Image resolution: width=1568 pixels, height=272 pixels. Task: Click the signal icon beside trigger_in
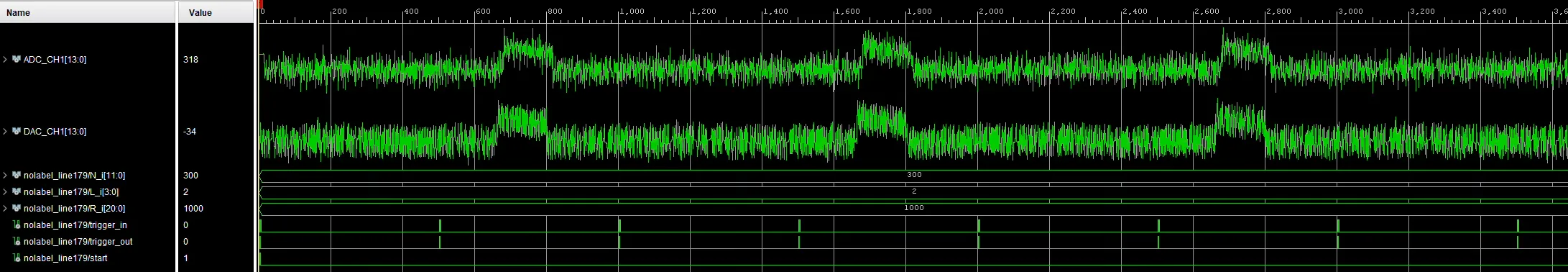click(17, 225)
